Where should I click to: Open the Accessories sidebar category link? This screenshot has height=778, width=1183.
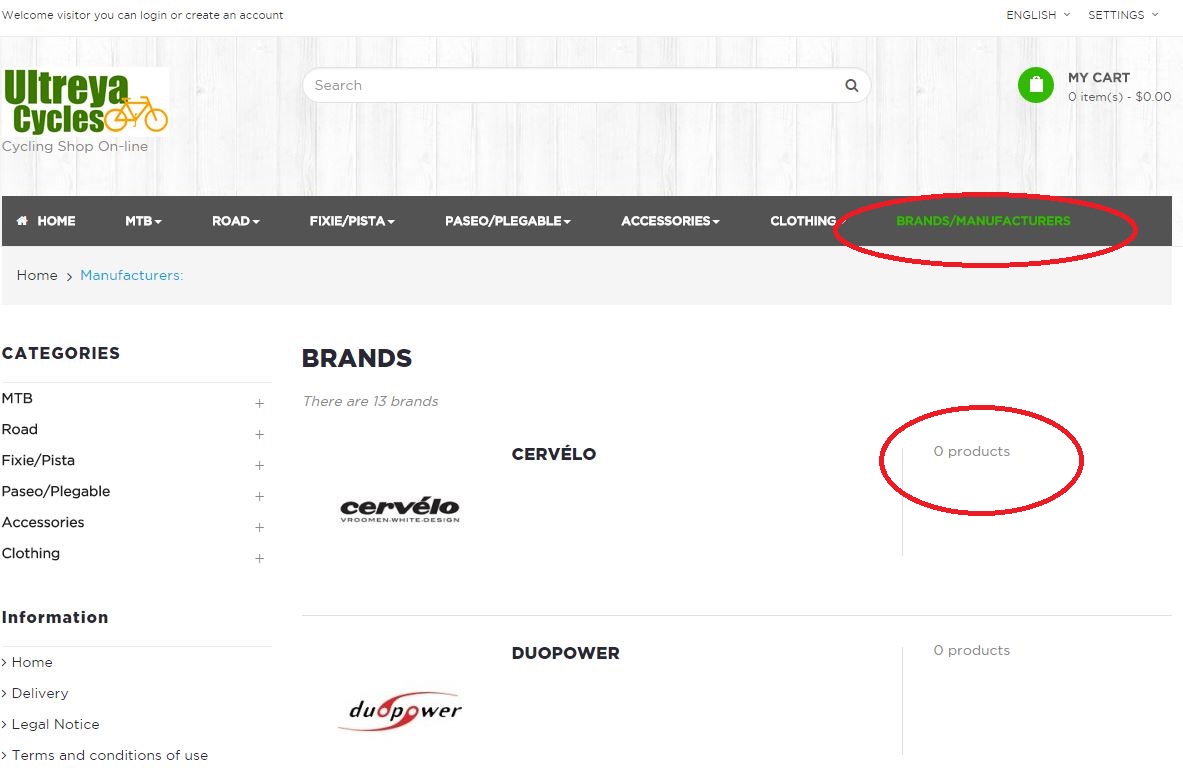[x=43, y=522]
